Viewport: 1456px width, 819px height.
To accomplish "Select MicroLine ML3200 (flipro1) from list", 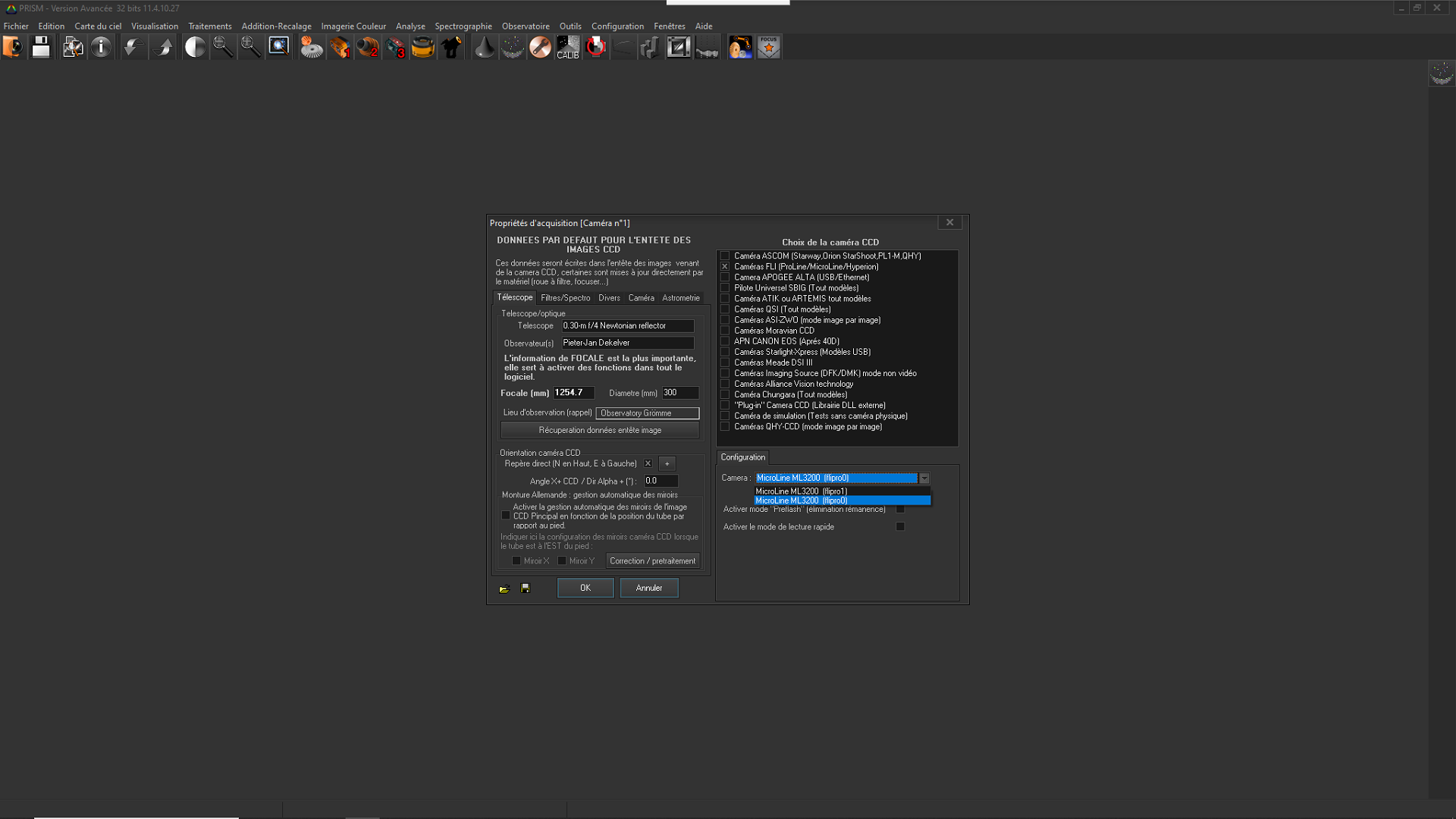I will click(x=801, y=491).
